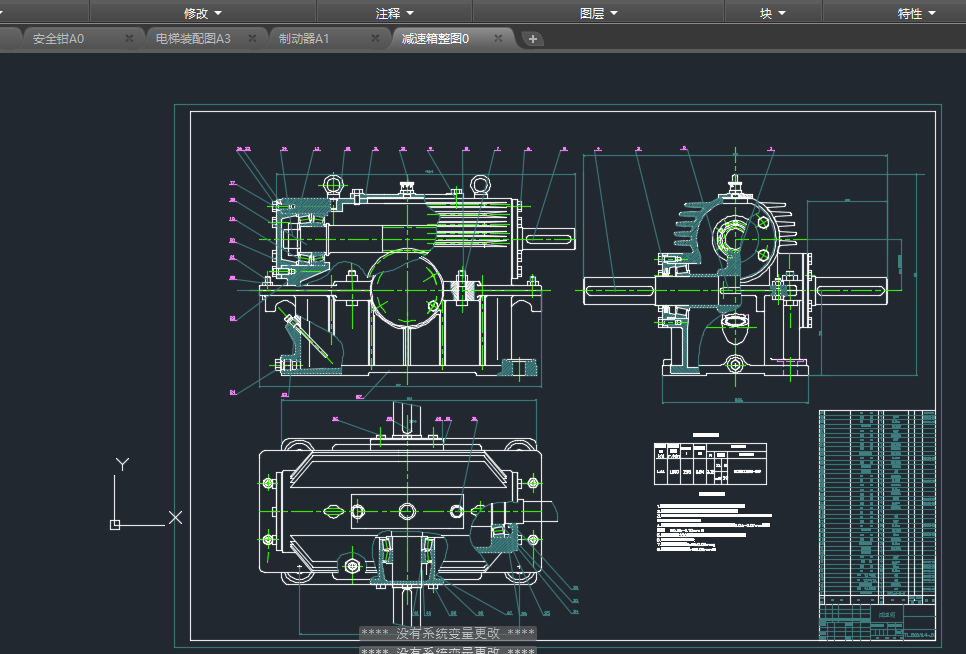Close the 安全钳A0 tab
The height and width of the screenshot is (654, 966).
point(129,38)
